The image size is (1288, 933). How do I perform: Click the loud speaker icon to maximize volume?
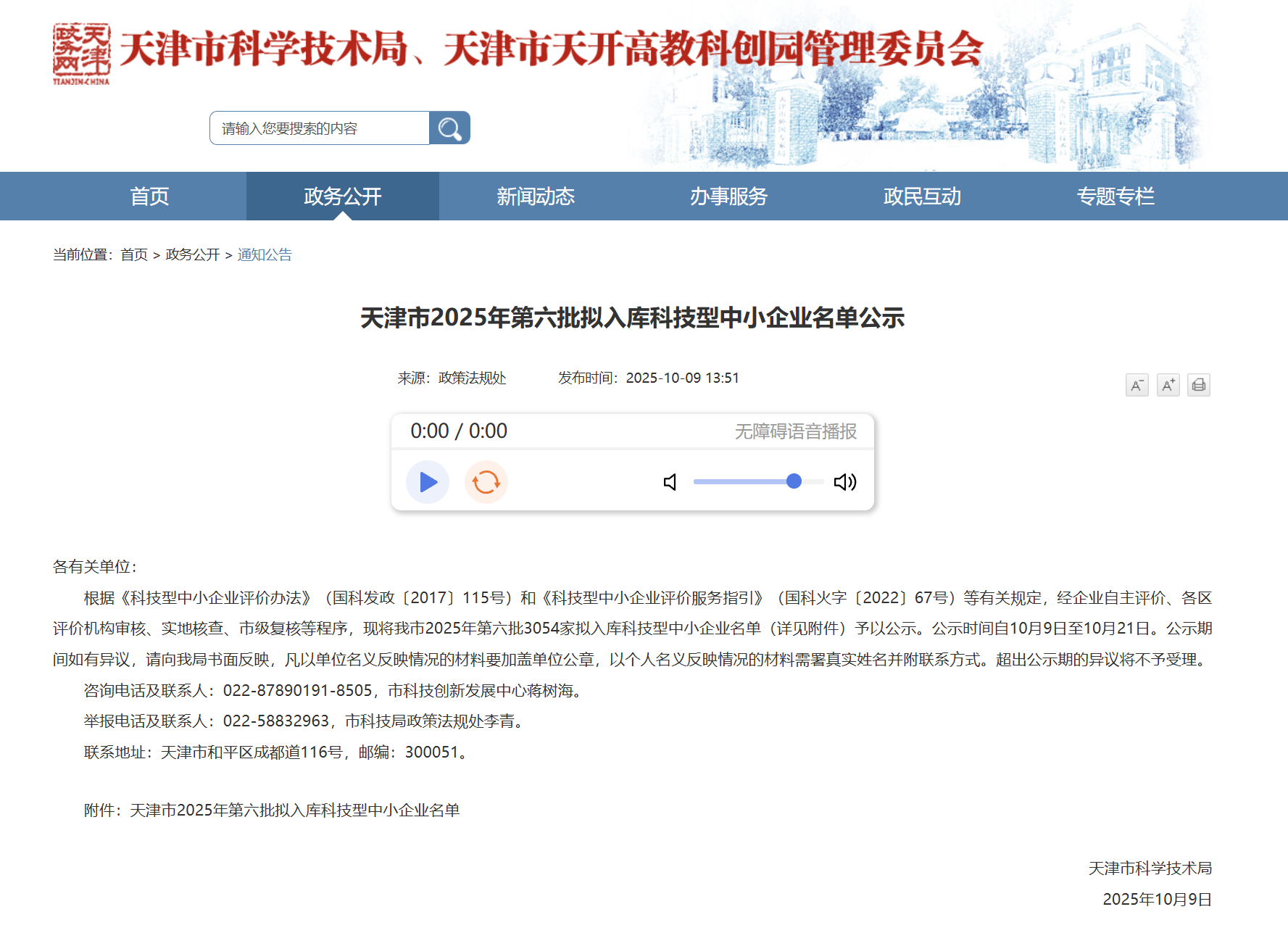(845, 481)
